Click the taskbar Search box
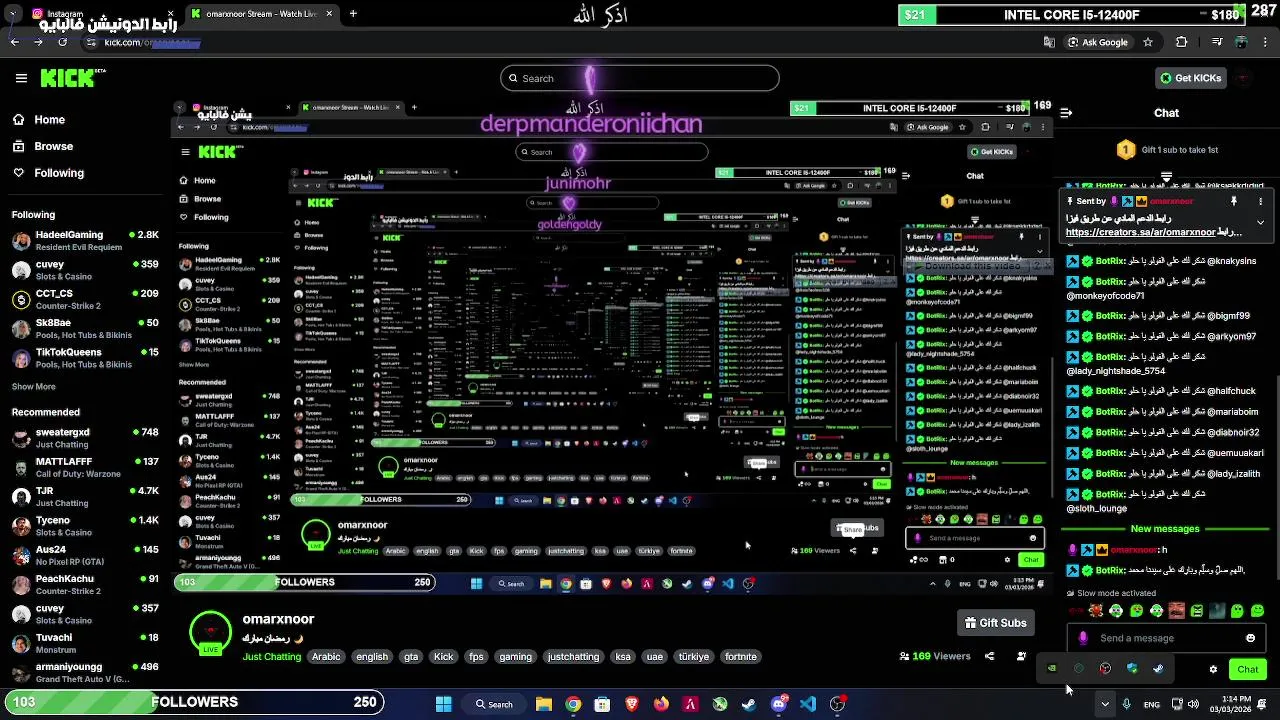 tap(494, 704)
